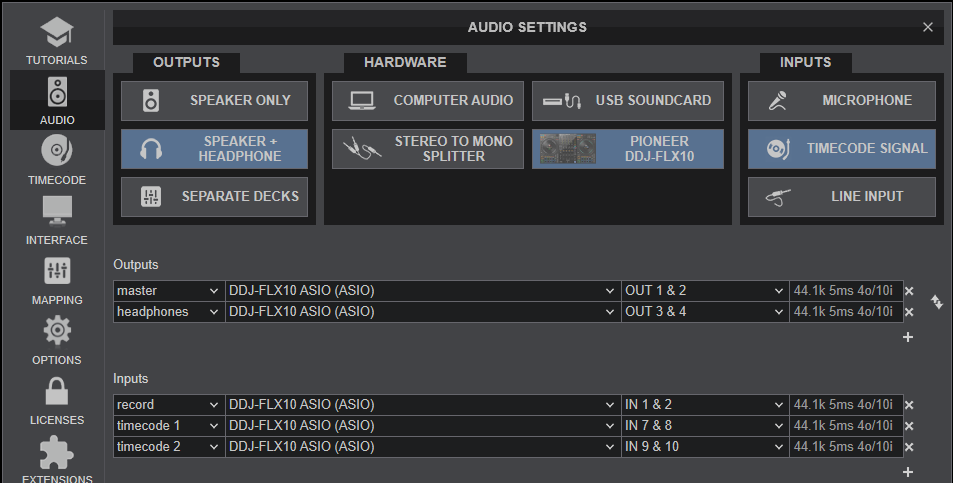
Task: Choose Computer Audio hardware
Action: pos(428,100)
